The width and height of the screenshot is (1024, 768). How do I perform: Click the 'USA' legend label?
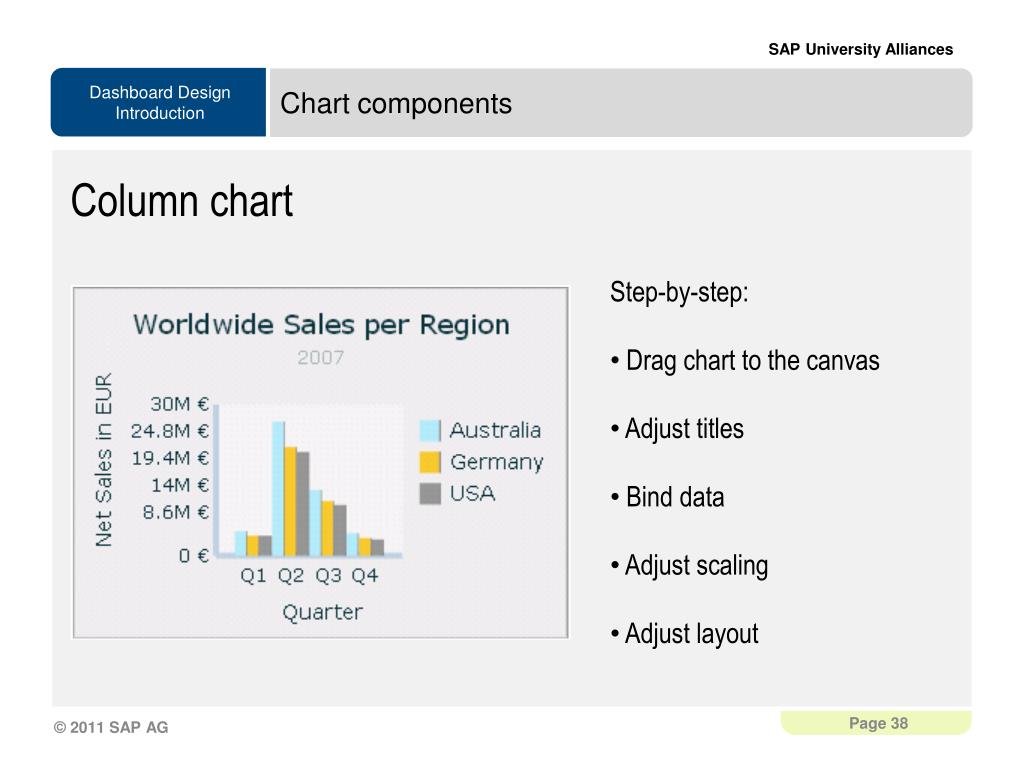point(473,494)
